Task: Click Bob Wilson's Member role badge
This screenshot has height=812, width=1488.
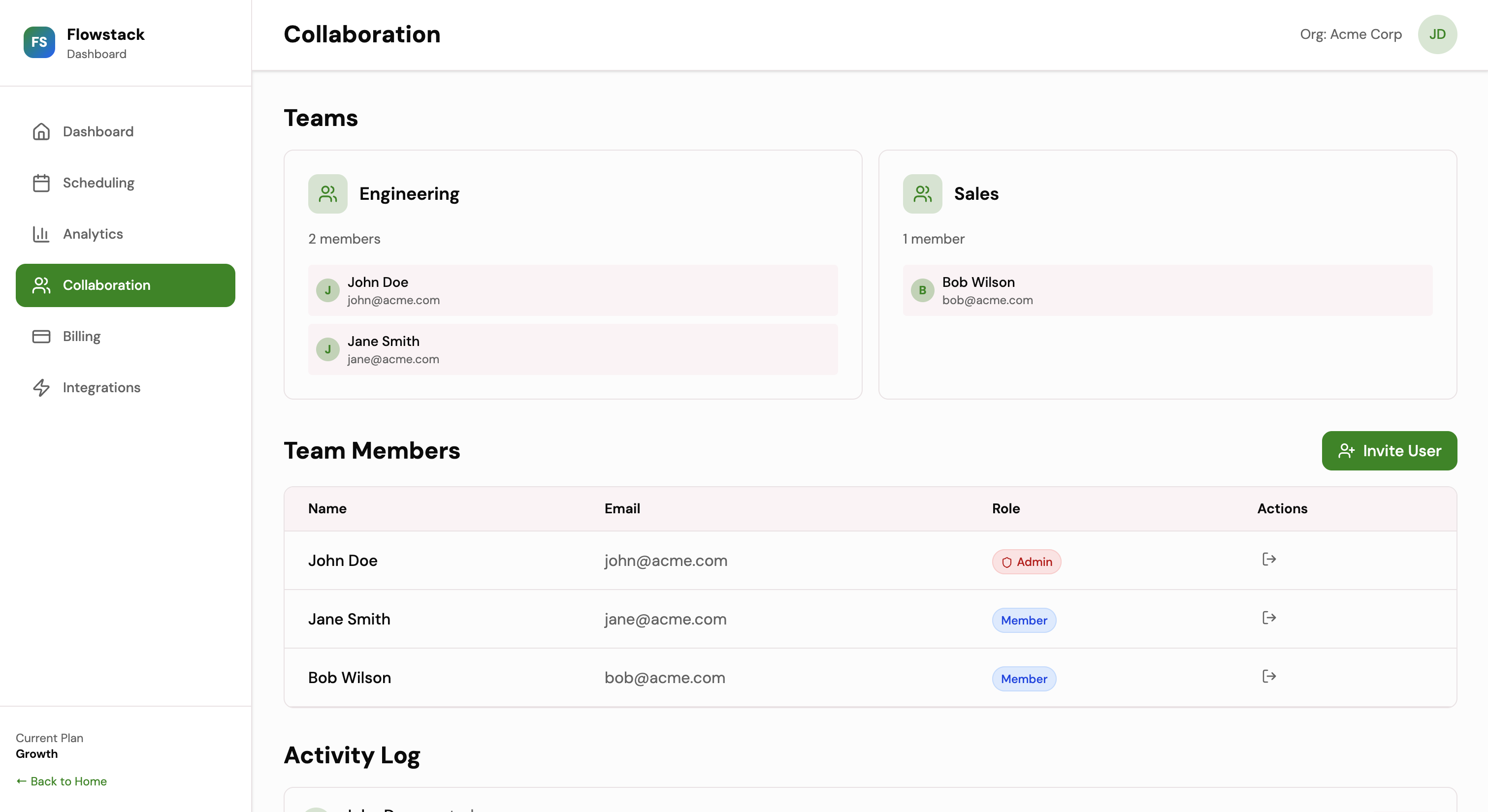Action: pyautogui.click(x=1024, y=679)
